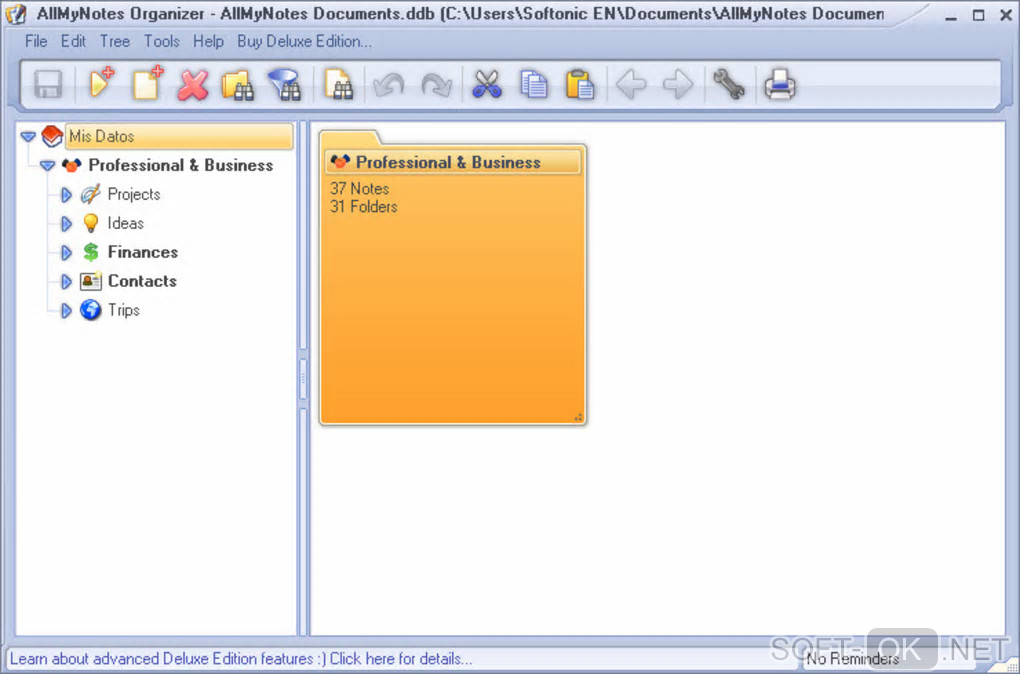Click the Trips globe icon
1020x674 pixels.
90,310
